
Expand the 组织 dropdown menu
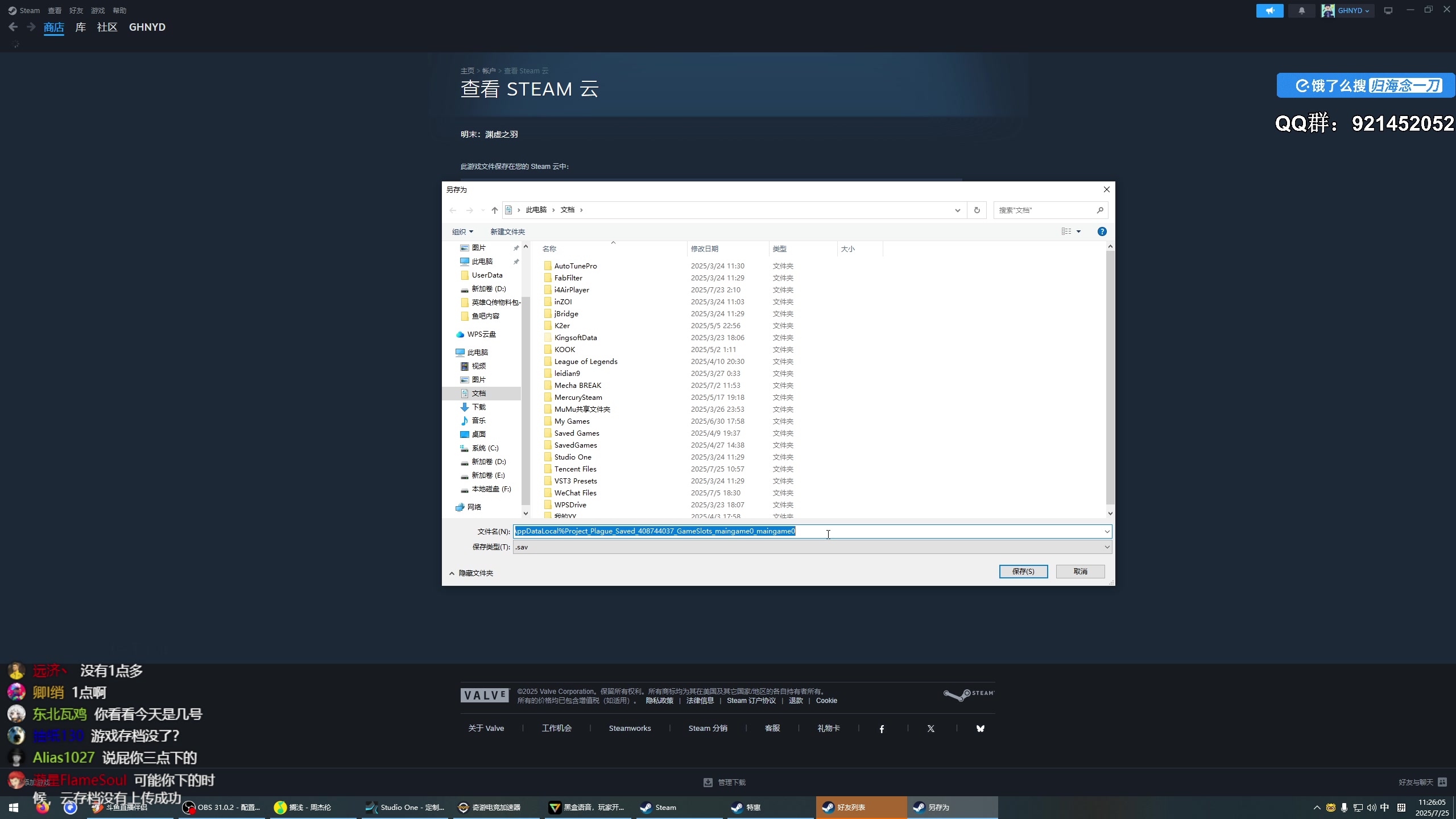point(462,231)
